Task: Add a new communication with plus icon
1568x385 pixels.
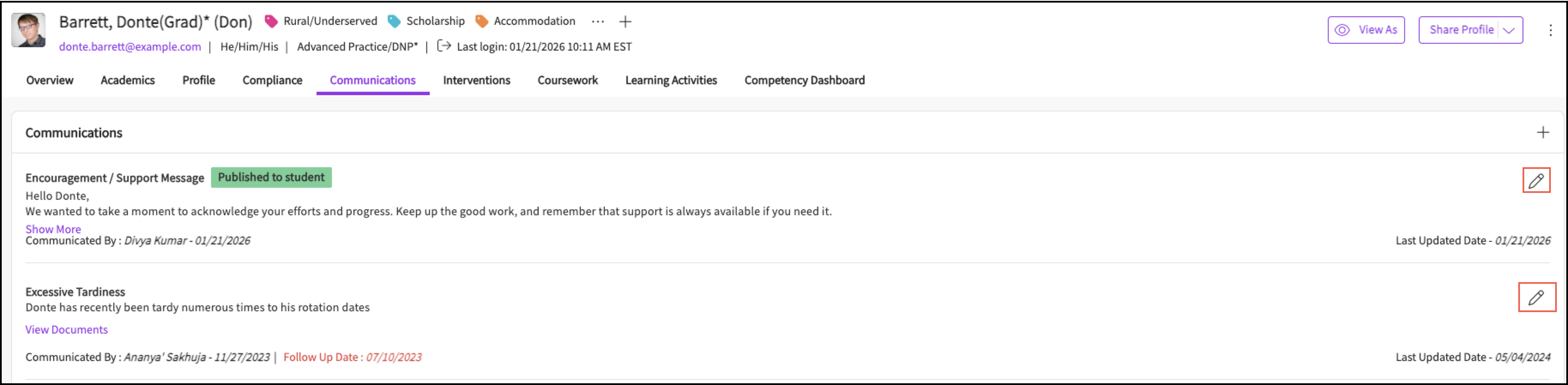Action: [1542, 132]
